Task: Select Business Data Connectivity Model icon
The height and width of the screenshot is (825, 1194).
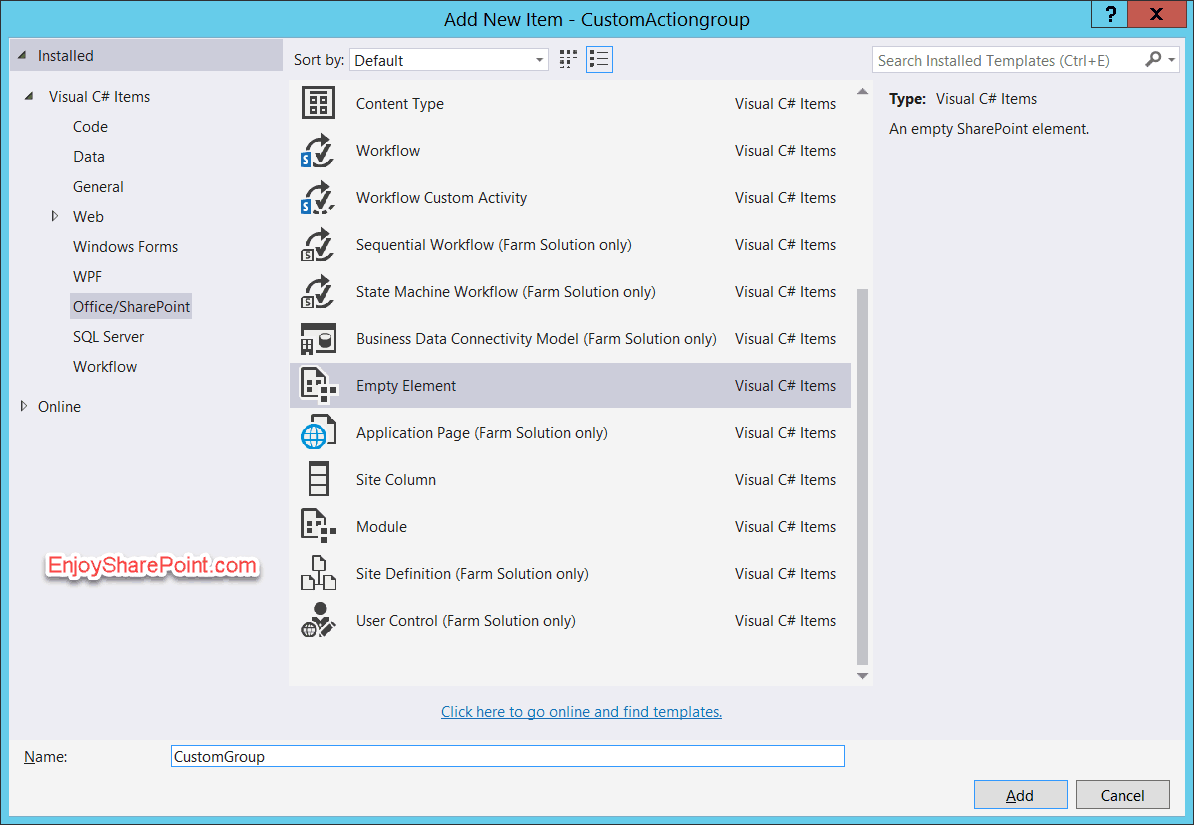Action: [318, 339]
